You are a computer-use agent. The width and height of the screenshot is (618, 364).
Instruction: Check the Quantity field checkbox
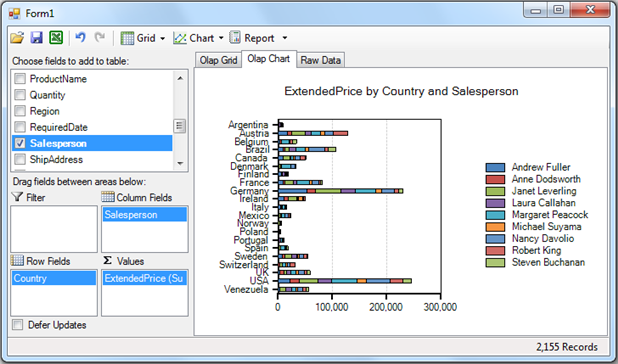point(20,95)
